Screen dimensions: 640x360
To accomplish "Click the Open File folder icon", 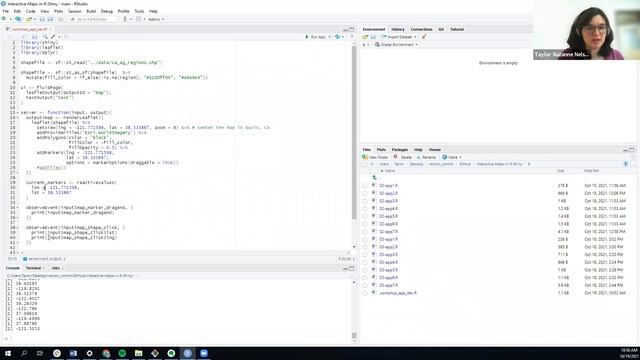I will (x=29, y=19).
